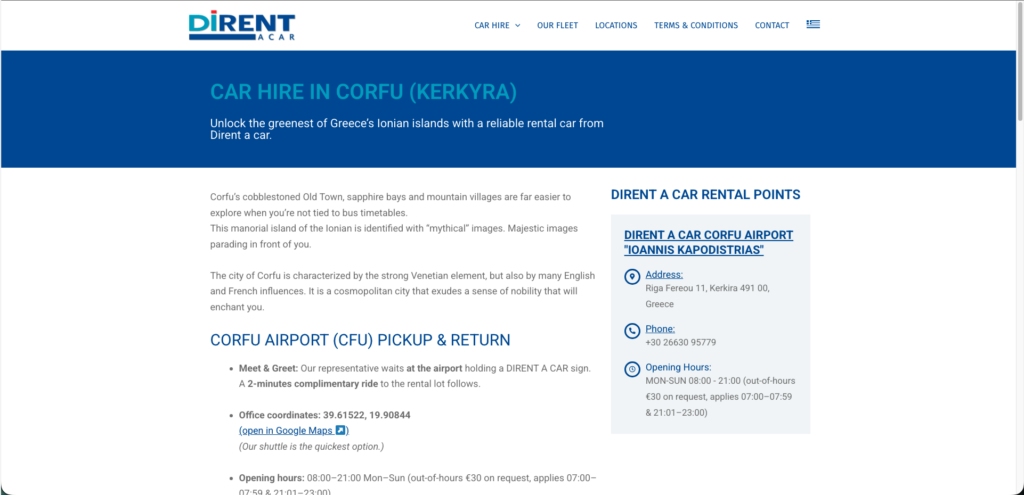The width and height of the screenshot is (1024, 495).
Task: Click the 'Corfu Airport (CFU) Pickup & Return' heading
Action: (x=360, y=340)
